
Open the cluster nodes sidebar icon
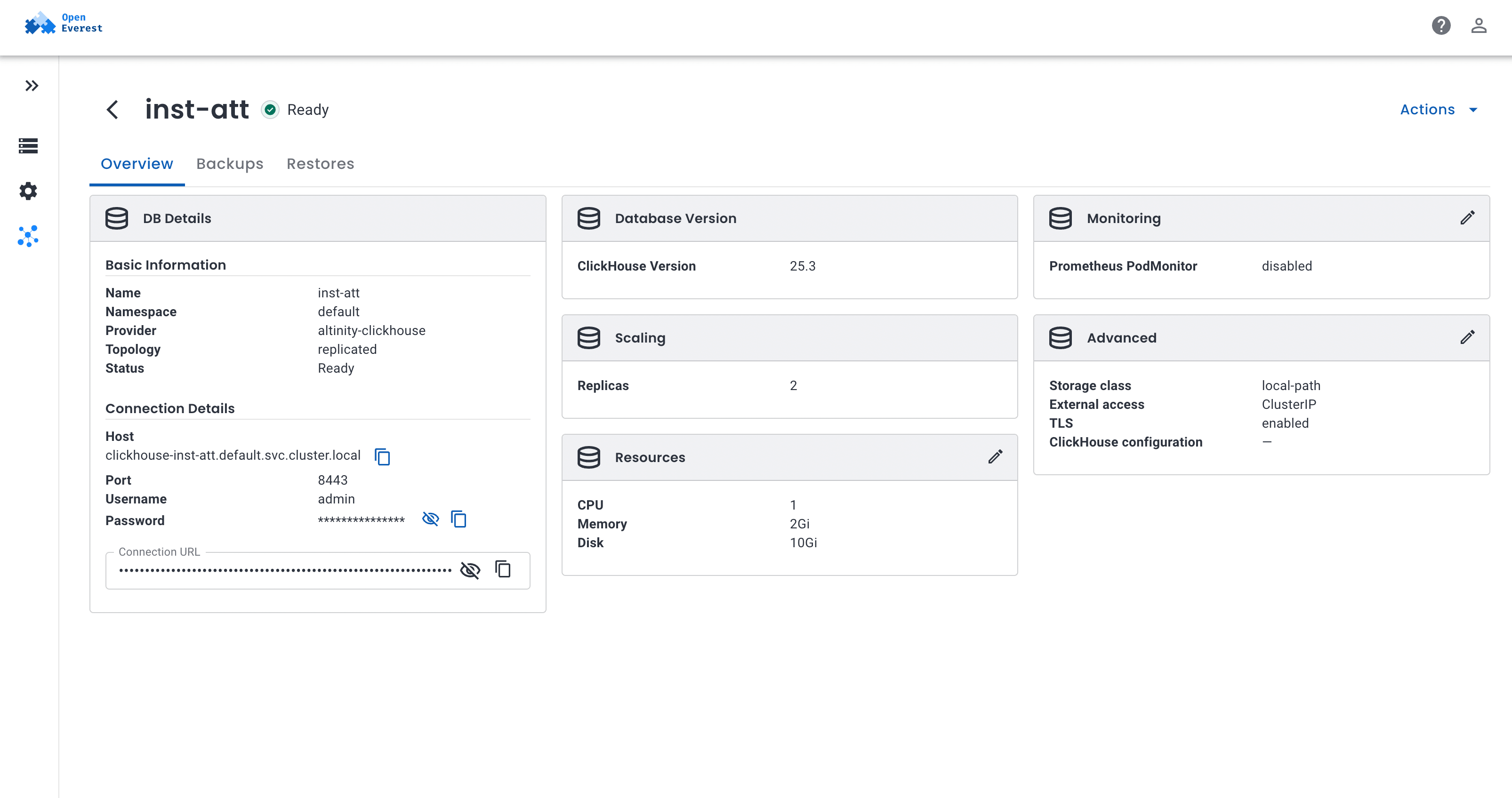tap(28, 236)
